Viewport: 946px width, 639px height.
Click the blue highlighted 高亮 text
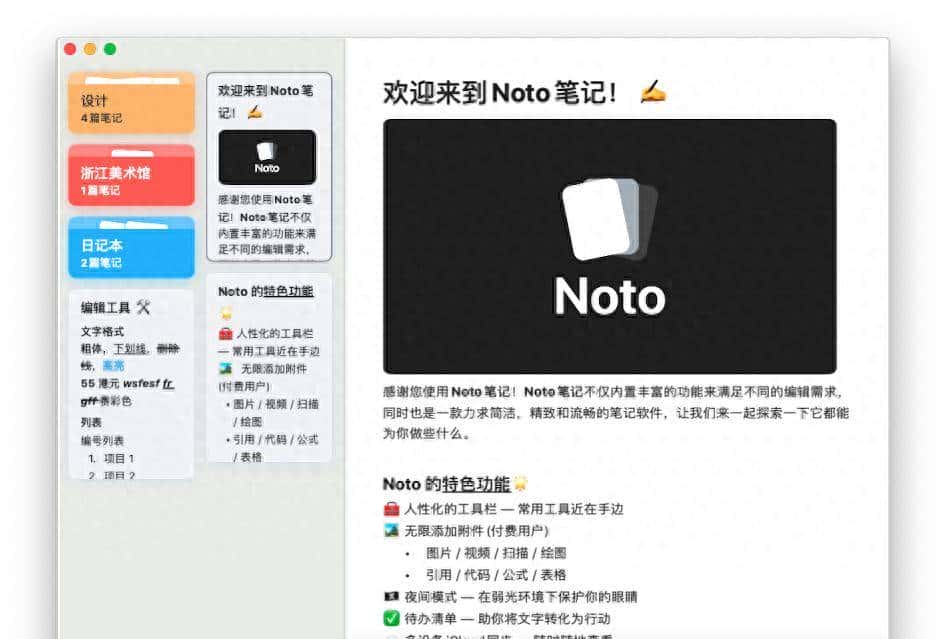pyautogui.click(x=113, y=366)
